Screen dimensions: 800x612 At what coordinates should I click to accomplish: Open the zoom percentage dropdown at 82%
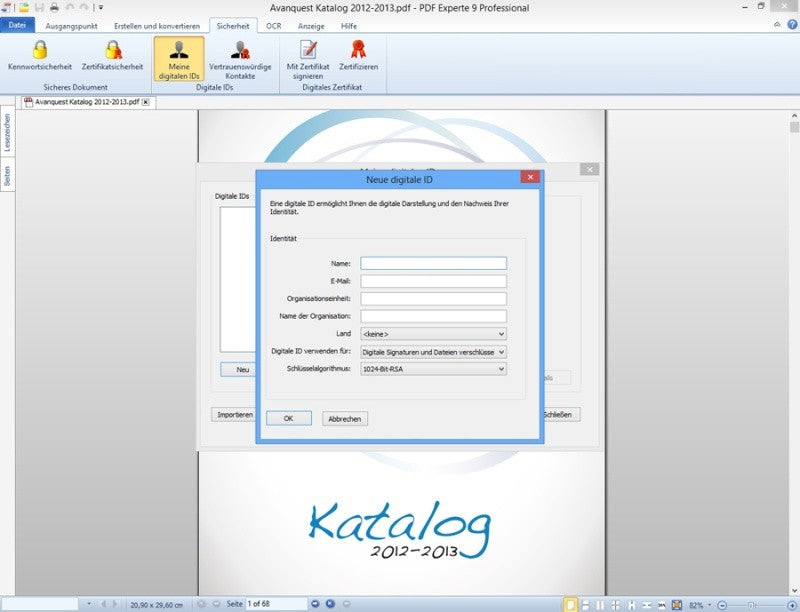[710, 605]
